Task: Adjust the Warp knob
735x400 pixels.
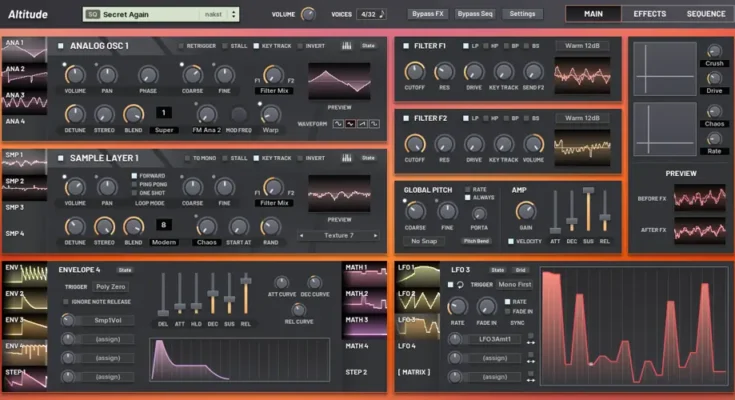Action: point(270,114)
